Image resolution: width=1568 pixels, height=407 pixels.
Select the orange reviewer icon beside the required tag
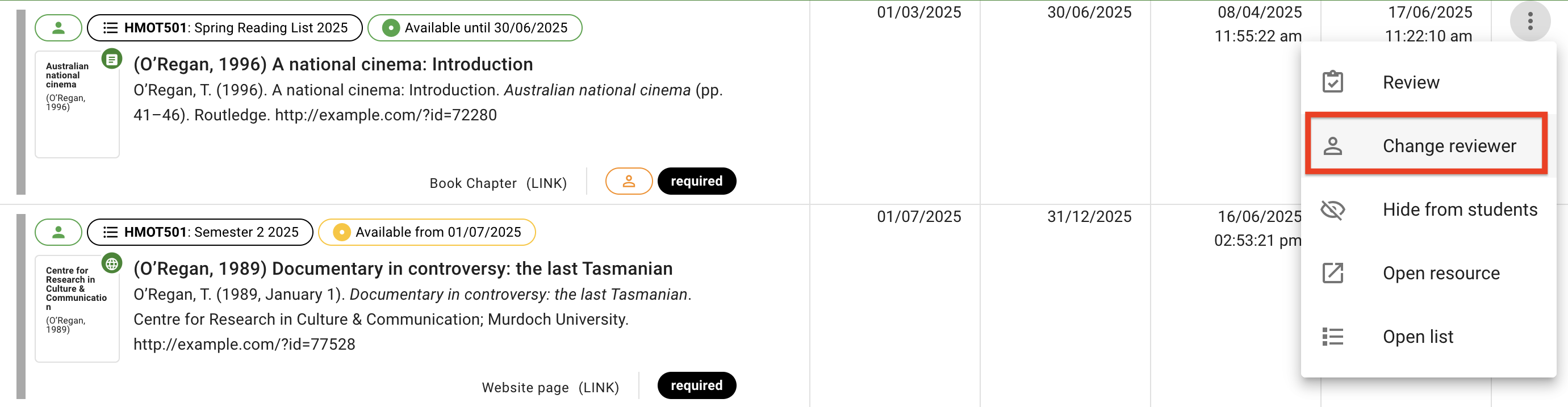coord(629,181)
